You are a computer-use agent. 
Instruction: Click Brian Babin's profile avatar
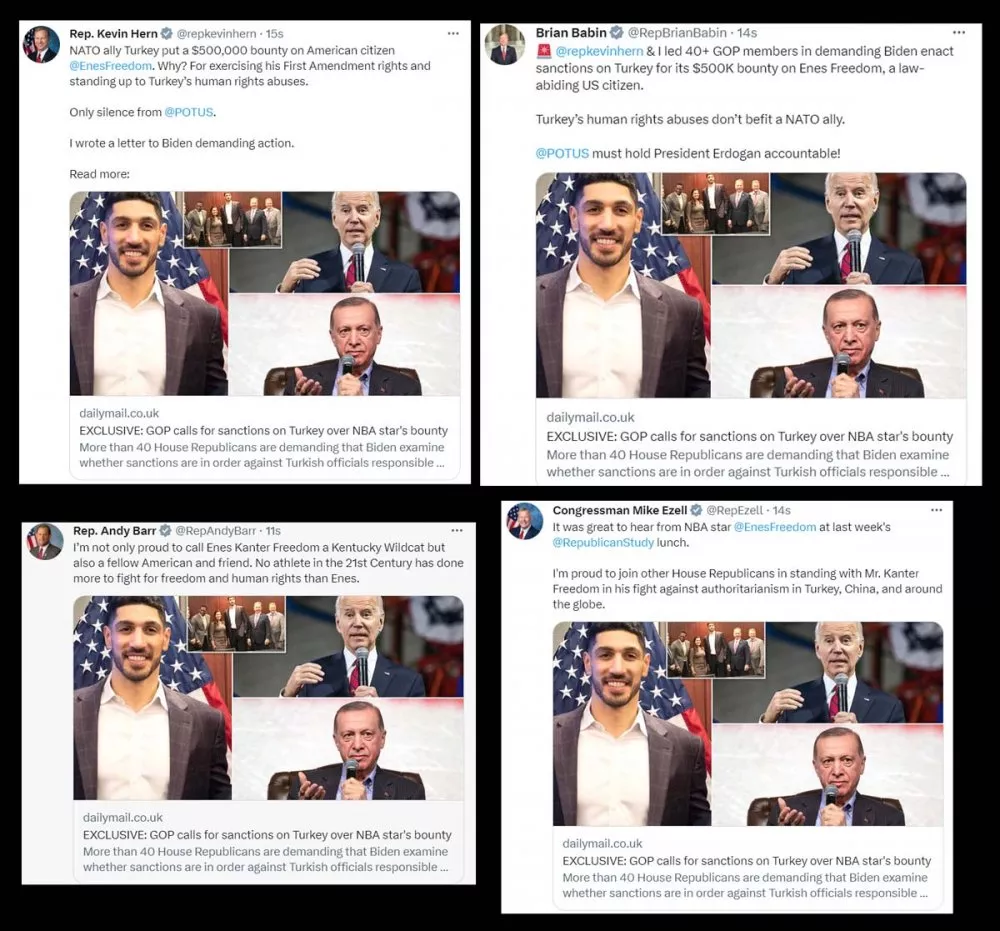coord(504,45)
